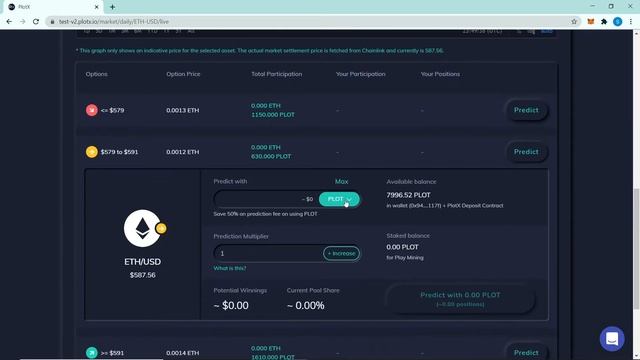
Task: Click the browser address bar URL
Action: [x=114, y=22]
